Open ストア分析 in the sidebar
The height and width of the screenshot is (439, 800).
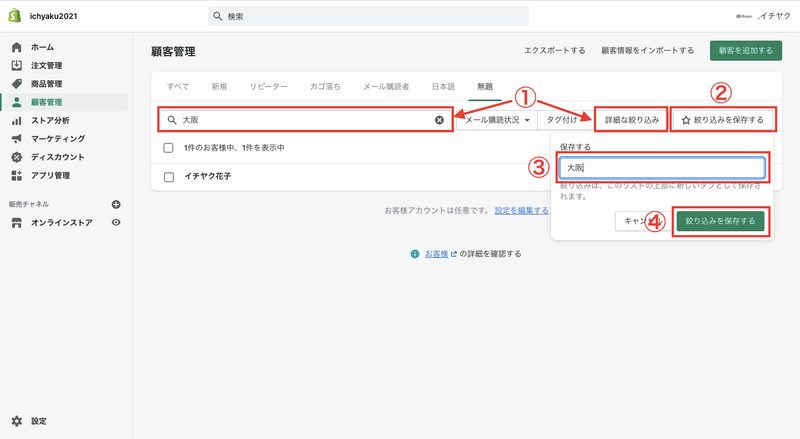click(50, 120)
